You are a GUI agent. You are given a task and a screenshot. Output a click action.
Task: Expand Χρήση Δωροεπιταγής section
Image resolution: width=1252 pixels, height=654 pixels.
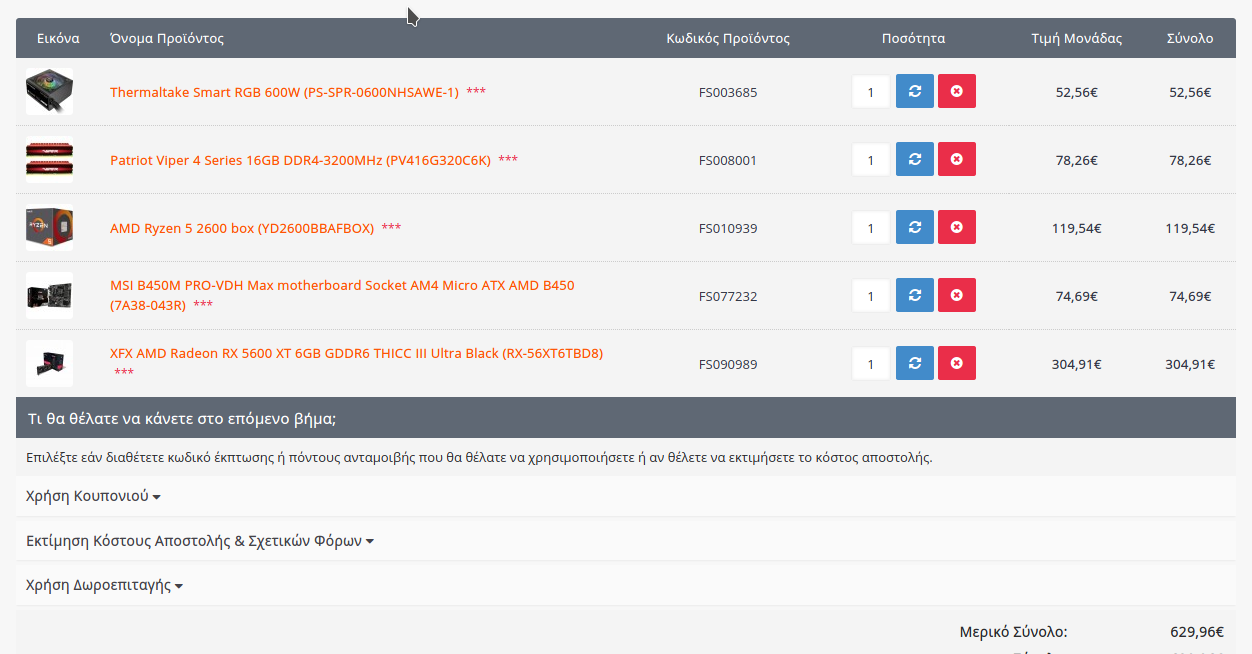[x=104, y=586]
